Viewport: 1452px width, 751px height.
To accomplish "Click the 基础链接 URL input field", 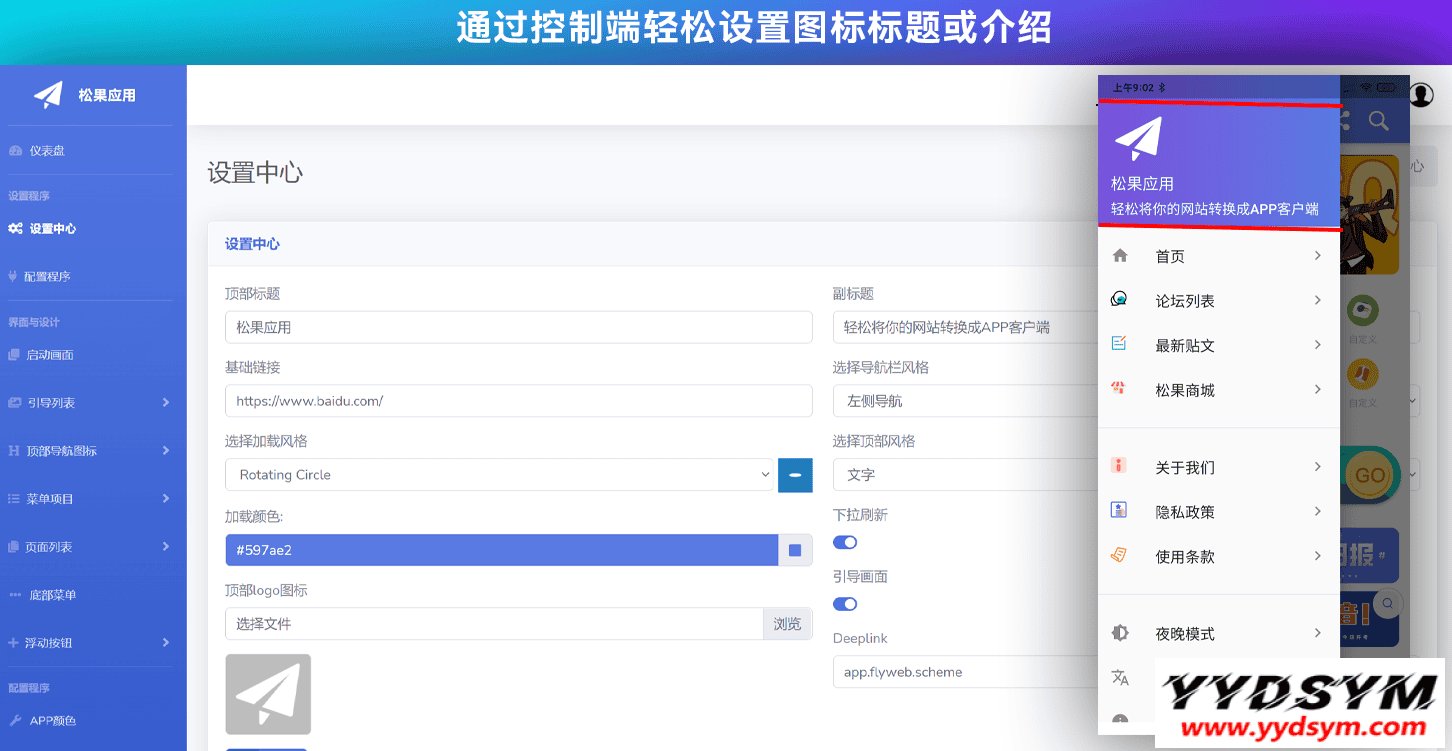I will 518,401.
